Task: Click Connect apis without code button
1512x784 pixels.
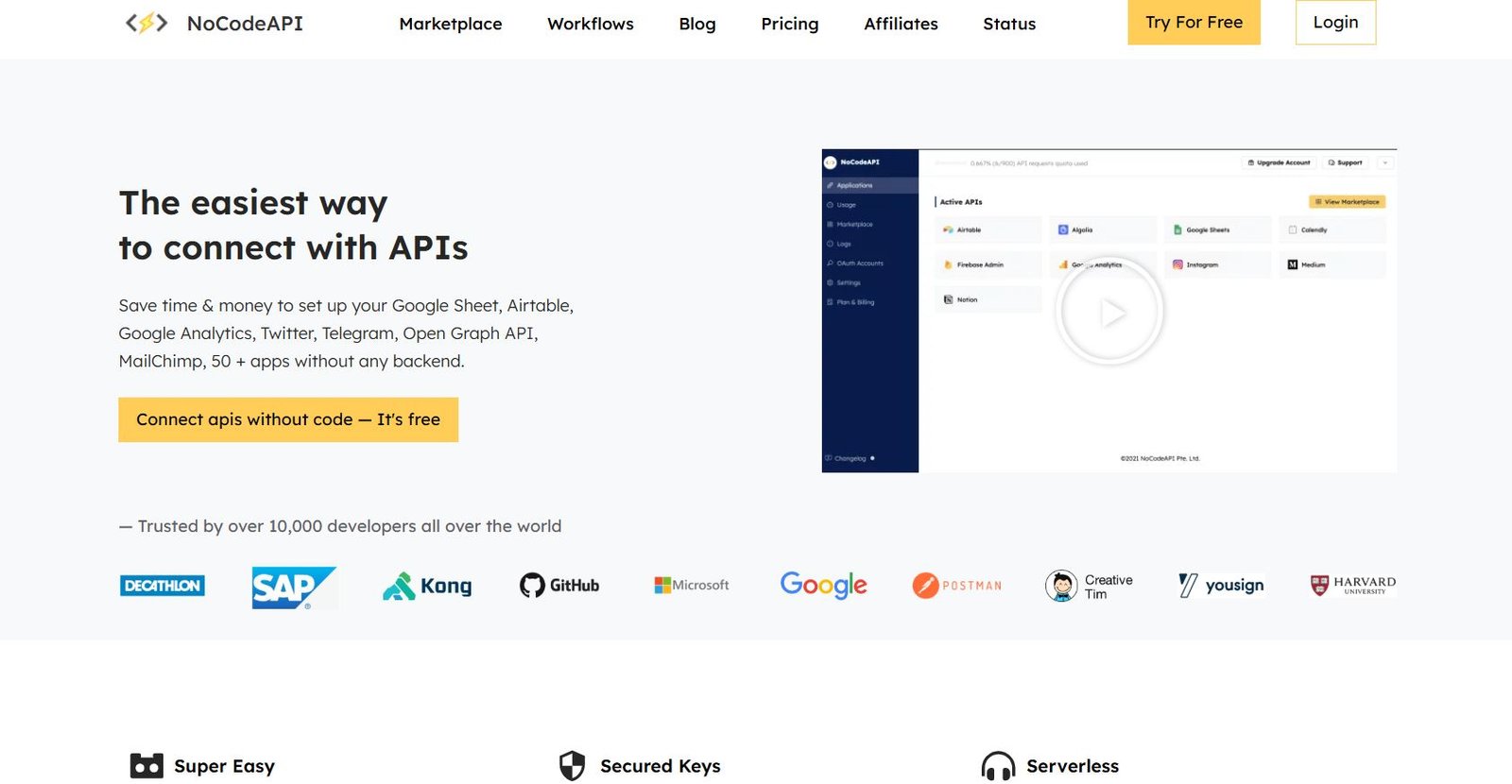Action: (288, 419)
